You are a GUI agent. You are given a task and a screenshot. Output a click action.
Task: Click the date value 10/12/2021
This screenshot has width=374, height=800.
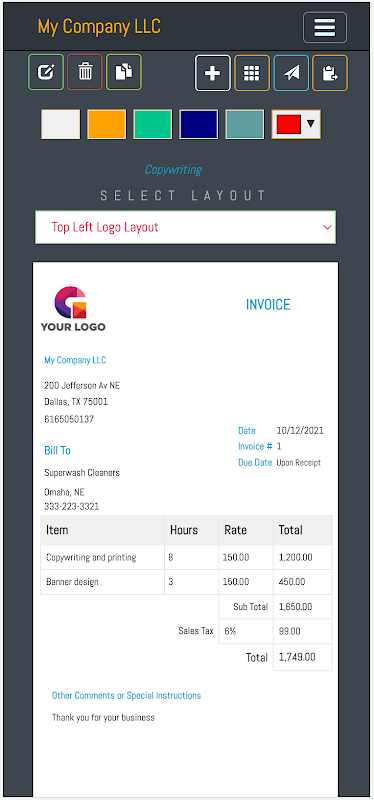click(300, 431)
